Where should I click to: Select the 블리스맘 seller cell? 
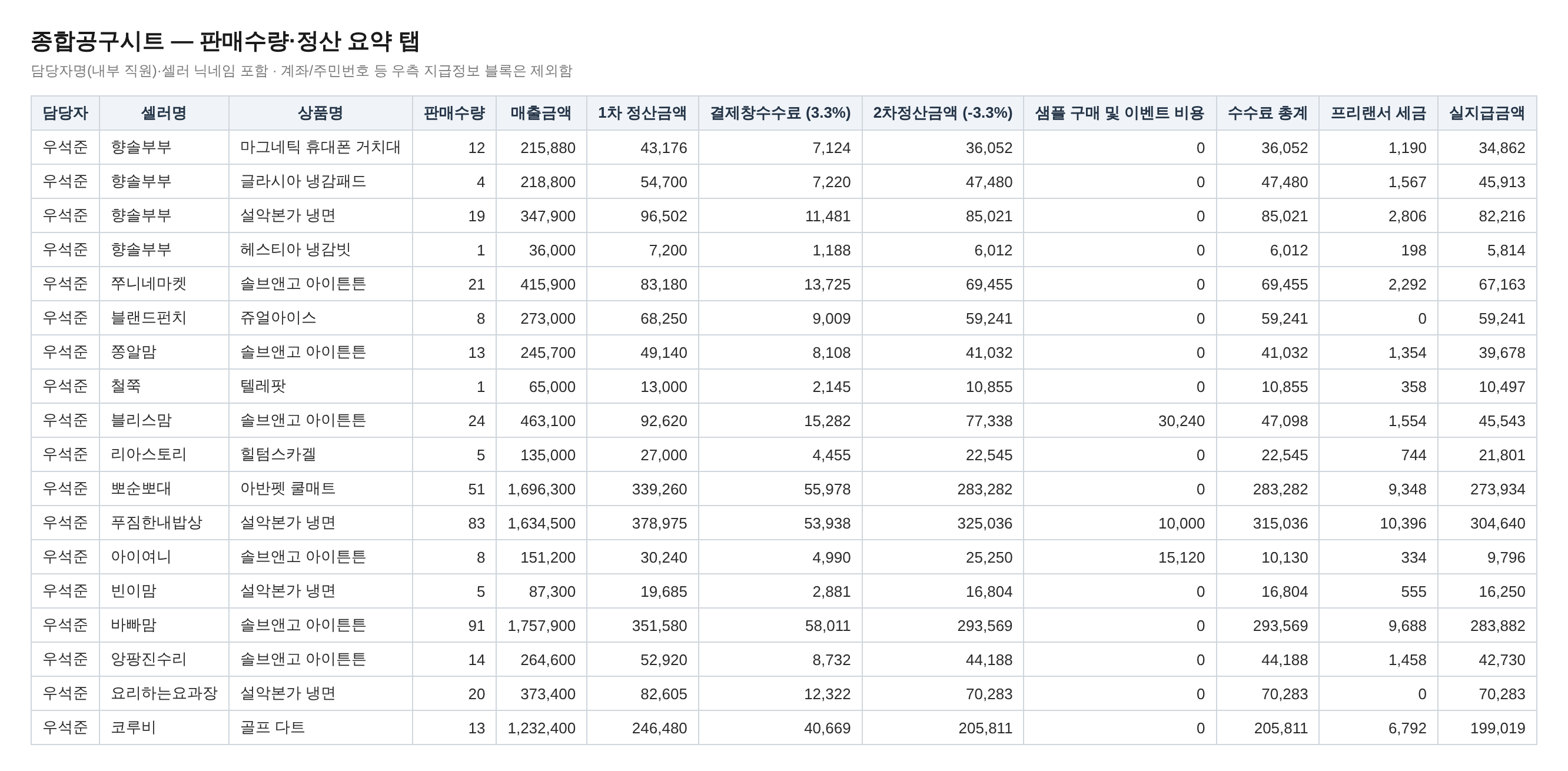click(x=164, y=420)
